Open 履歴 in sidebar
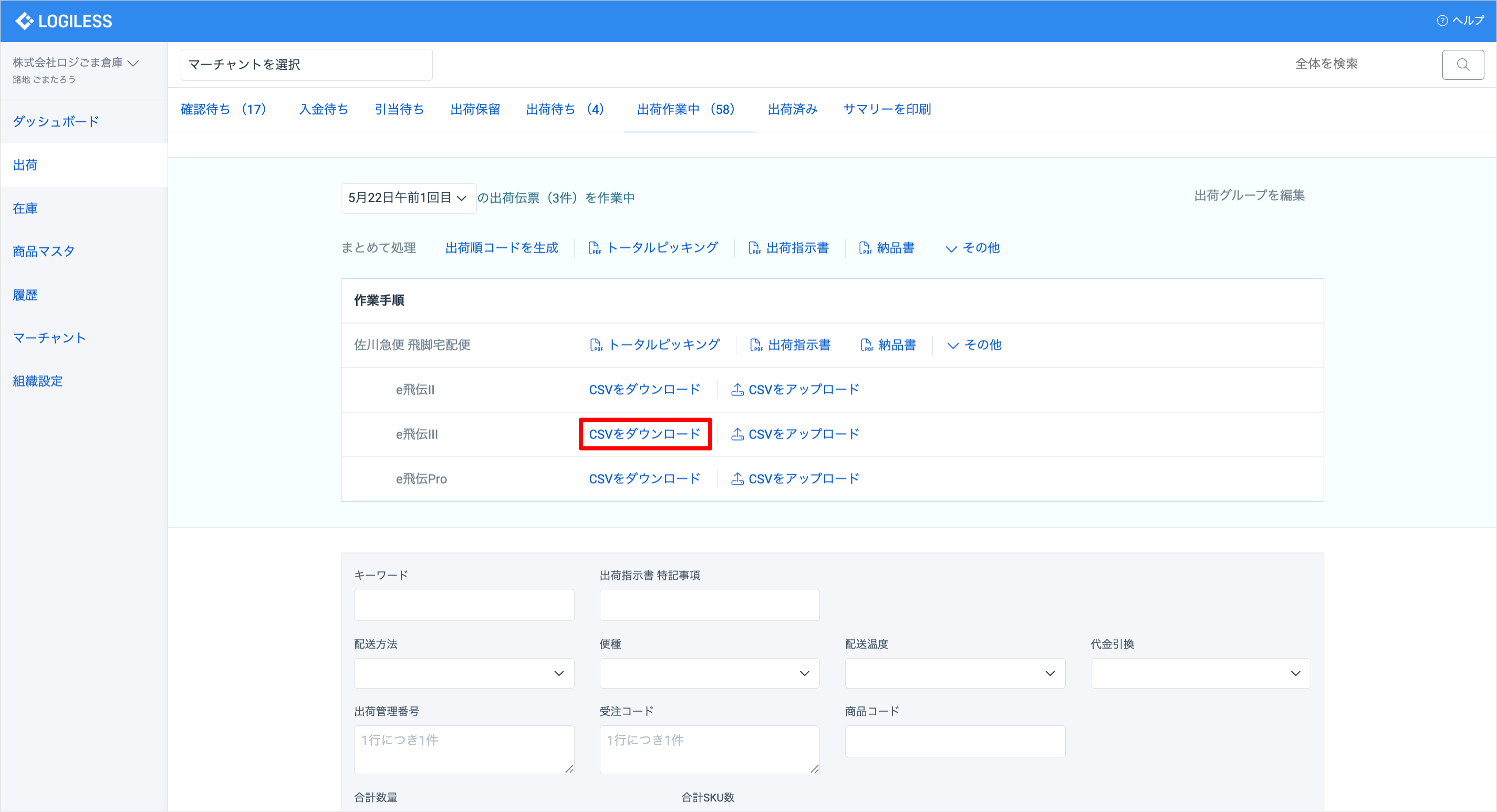 pyautogui.click(x=84, y=295)
